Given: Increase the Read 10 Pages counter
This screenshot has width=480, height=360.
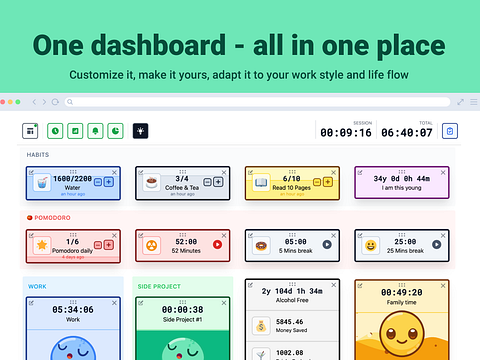Looking at the screenshot, I should tap(328, 182).
